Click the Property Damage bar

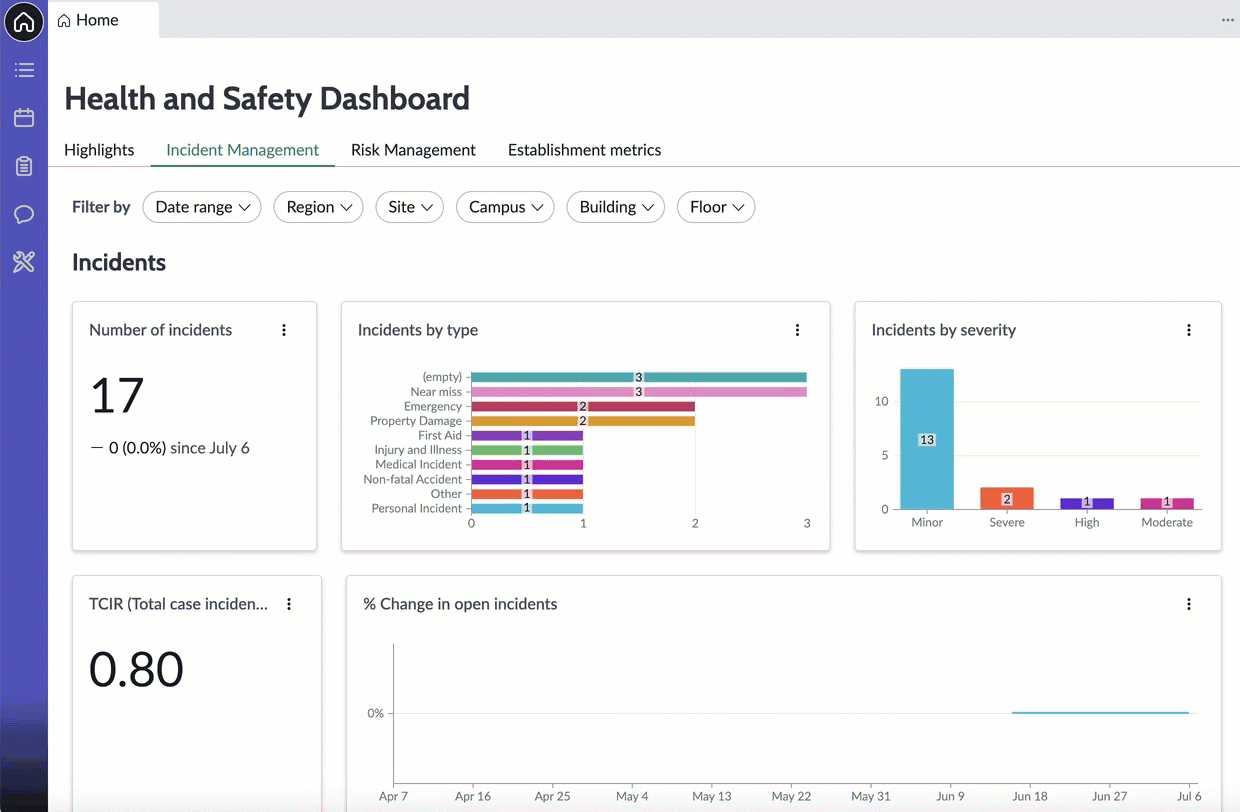coord(583,421)
